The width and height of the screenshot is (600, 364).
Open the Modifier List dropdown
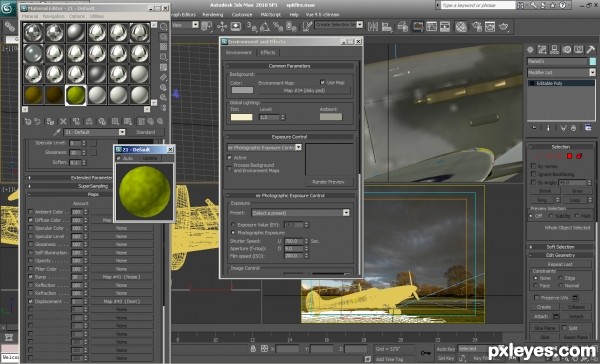tap(592, 72)
